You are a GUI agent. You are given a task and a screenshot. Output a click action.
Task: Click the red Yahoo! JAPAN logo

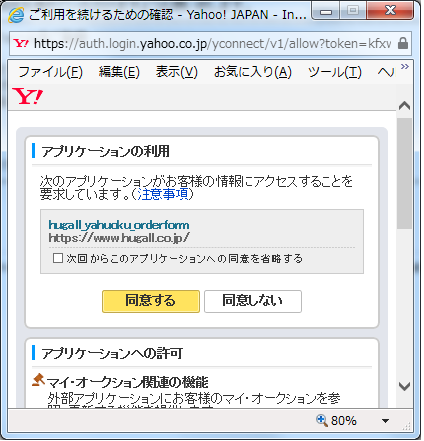[28, 96]
